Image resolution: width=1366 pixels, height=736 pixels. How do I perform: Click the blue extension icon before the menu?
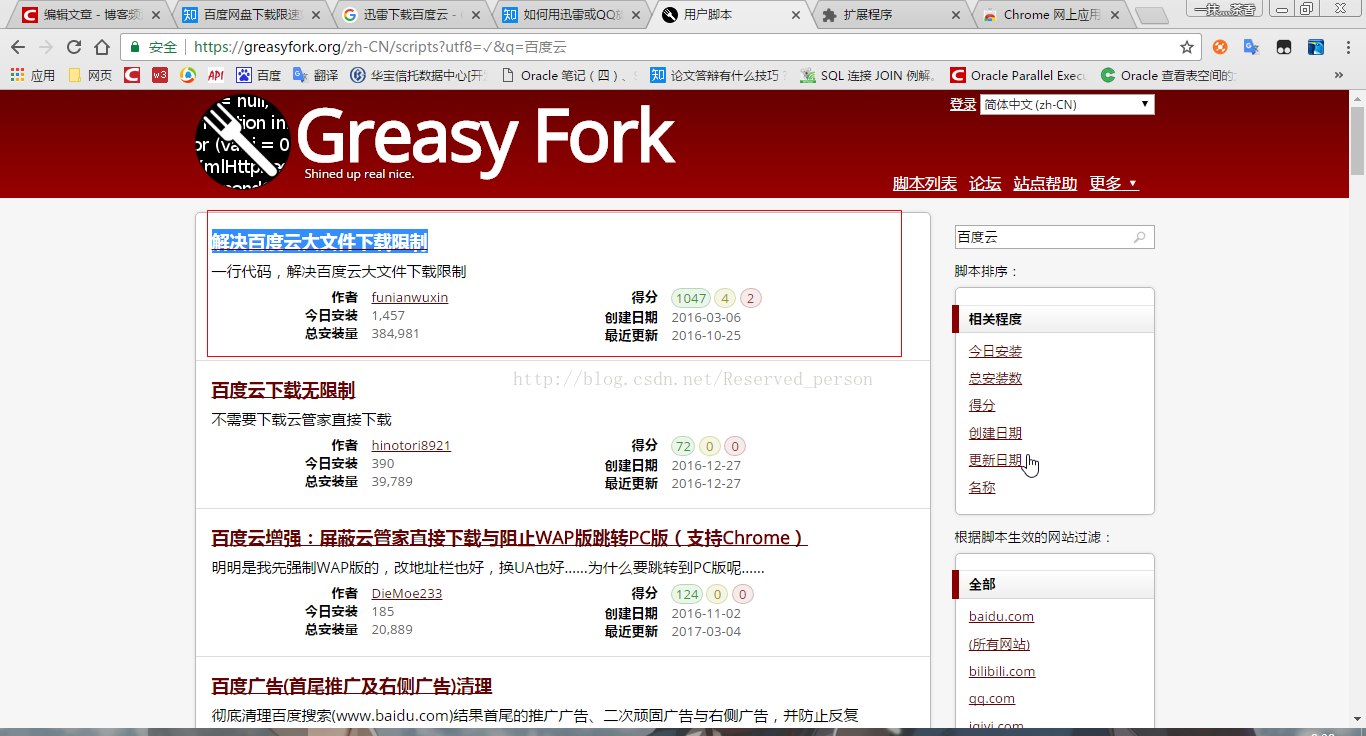pos(1316,47)
